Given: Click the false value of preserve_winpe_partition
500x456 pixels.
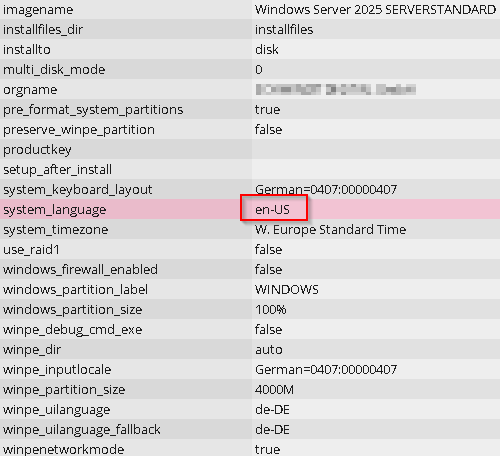Looking at the screenshot, I should click(268, 130).
